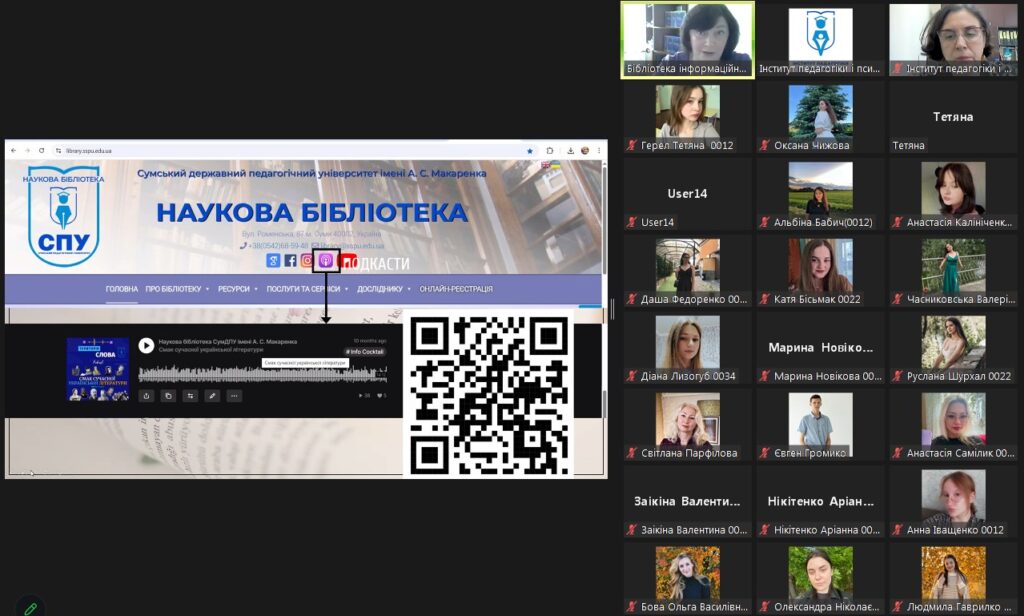
Task: Click the #Info Cocktail tag on the player
Action: coord(365,351)
